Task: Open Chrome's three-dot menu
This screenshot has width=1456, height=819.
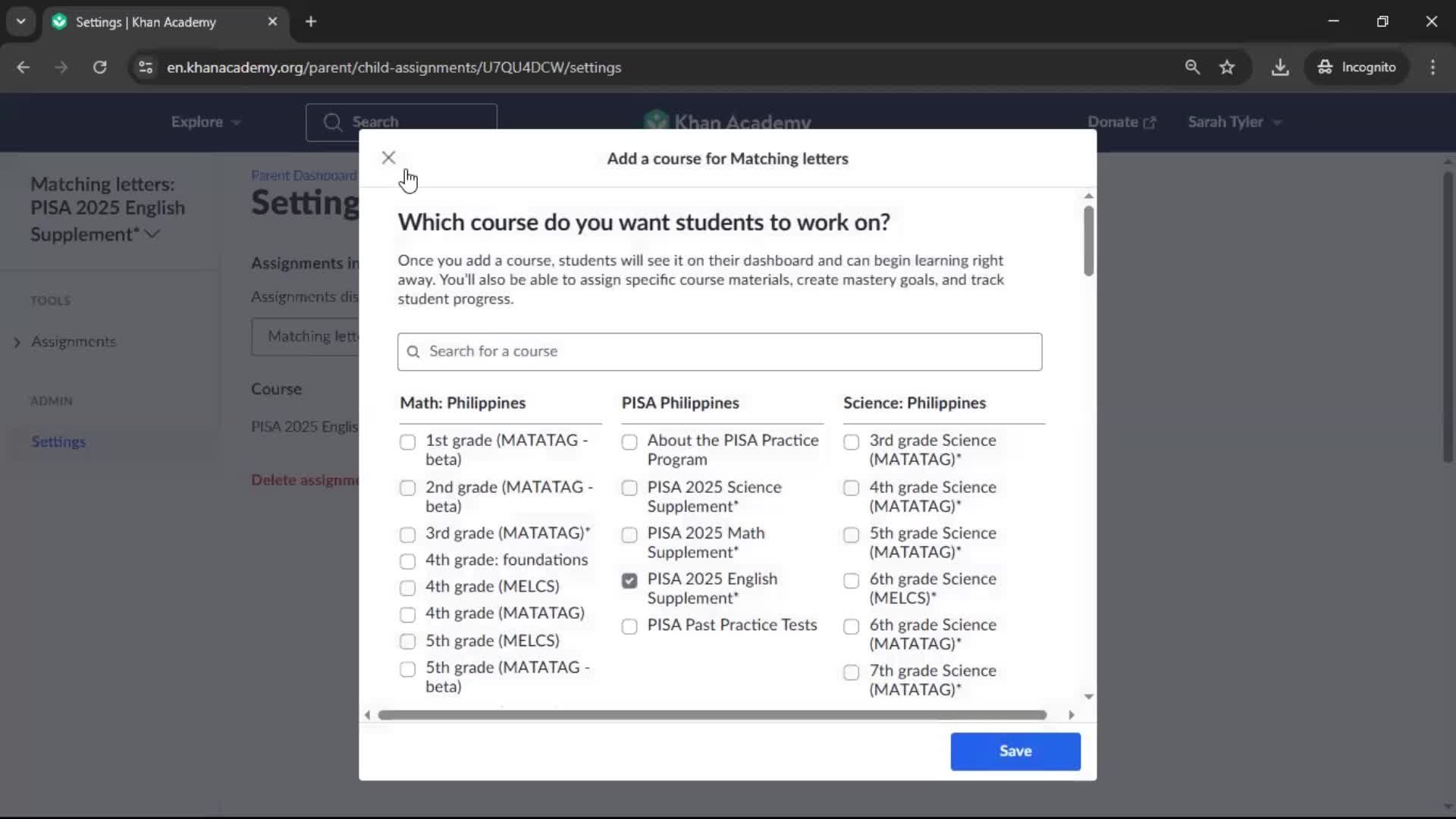Action: pos(1432,67)
